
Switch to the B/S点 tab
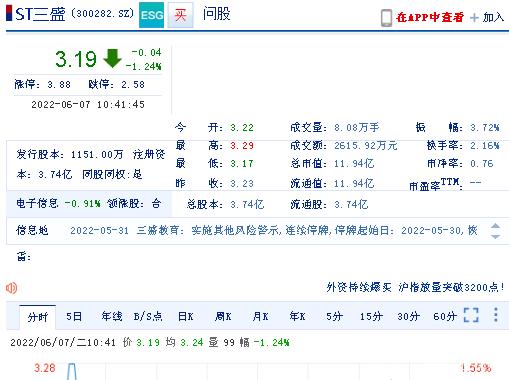pos(148,316)
